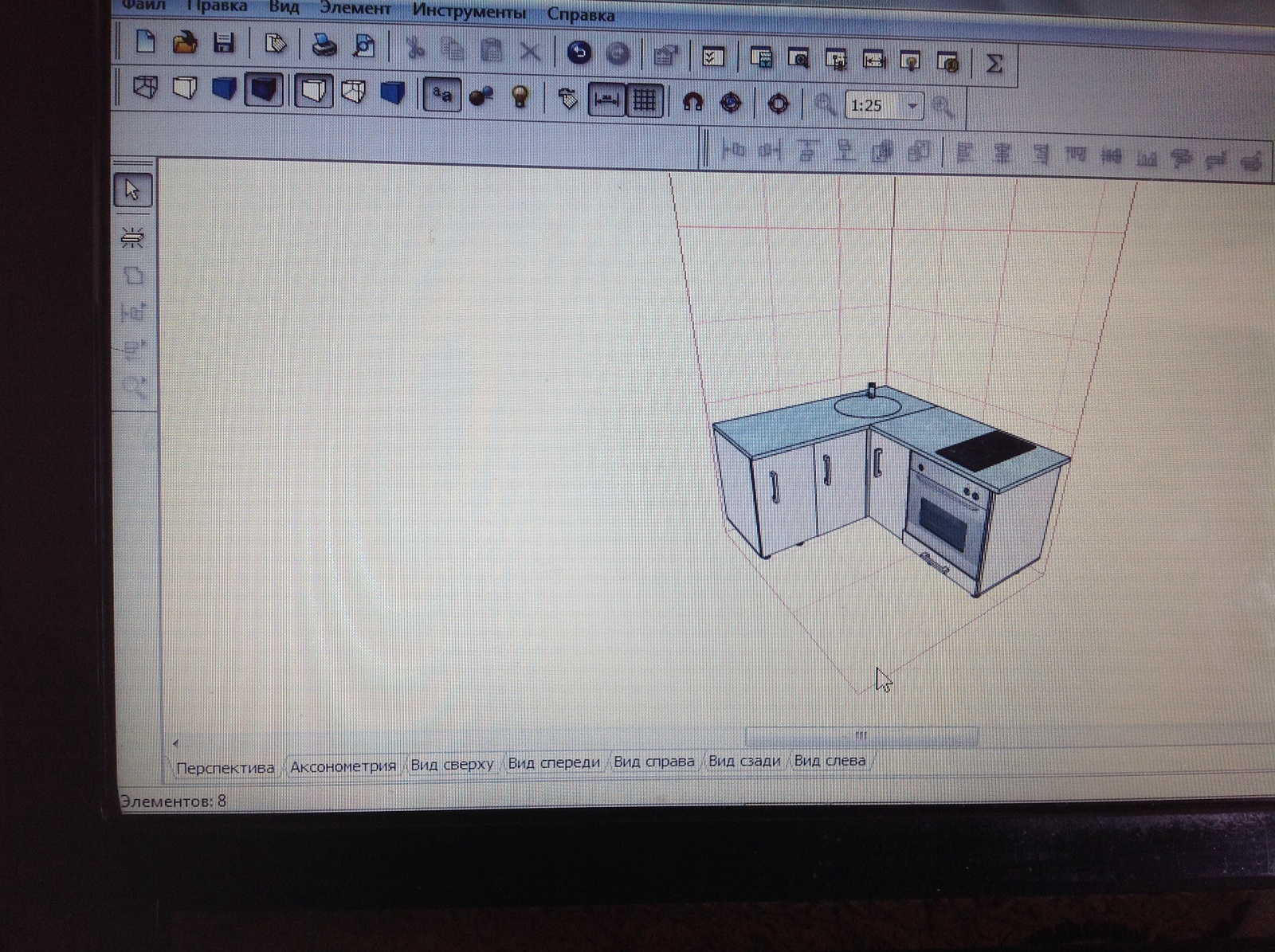Save the project with the floppy disk icon

pyautogui.click(x=224, y=43)
